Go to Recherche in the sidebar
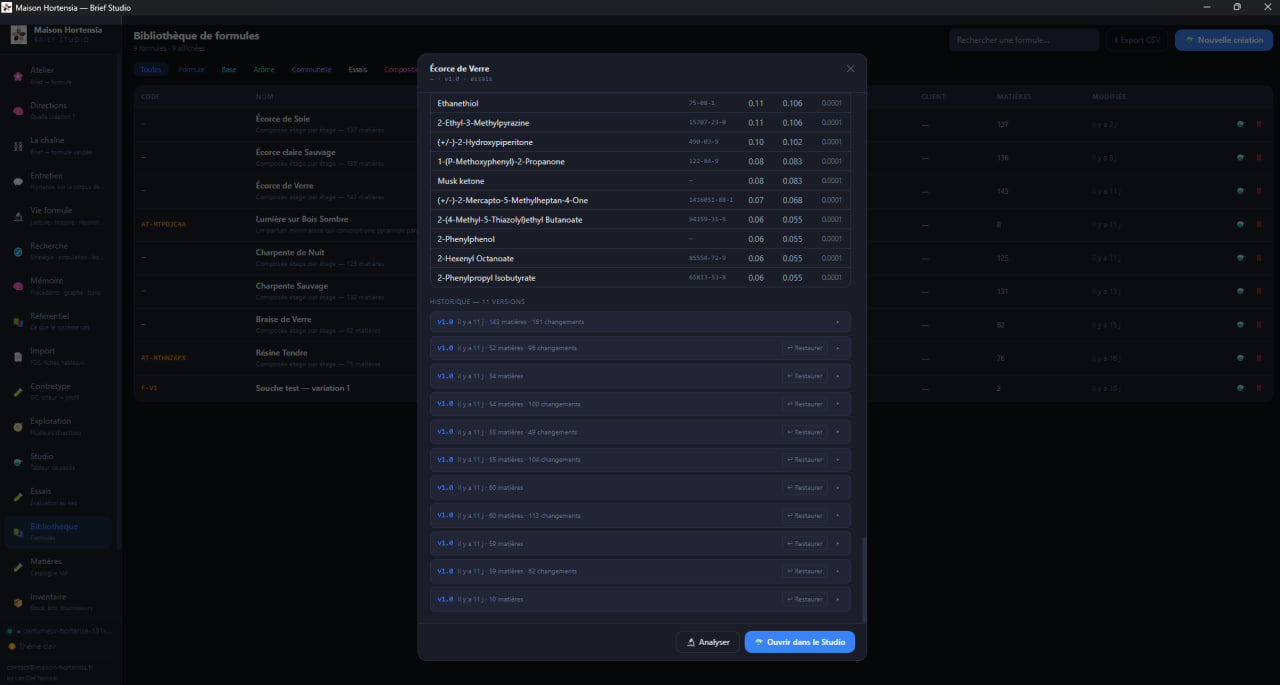The height and width of the screenshot is (685, 1280). [x=58, y=251]
